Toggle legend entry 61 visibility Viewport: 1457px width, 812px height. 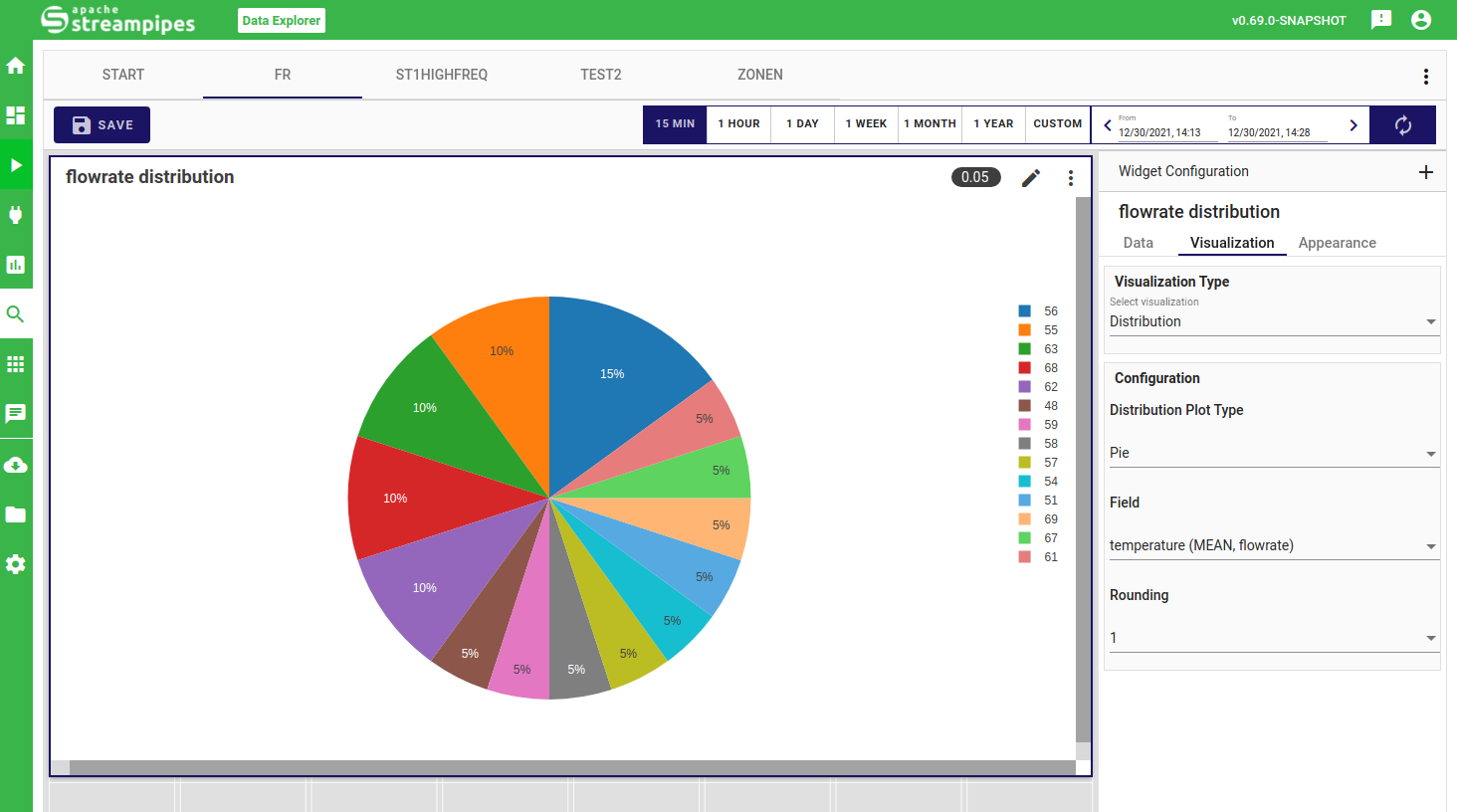[x=1038, y=557]
